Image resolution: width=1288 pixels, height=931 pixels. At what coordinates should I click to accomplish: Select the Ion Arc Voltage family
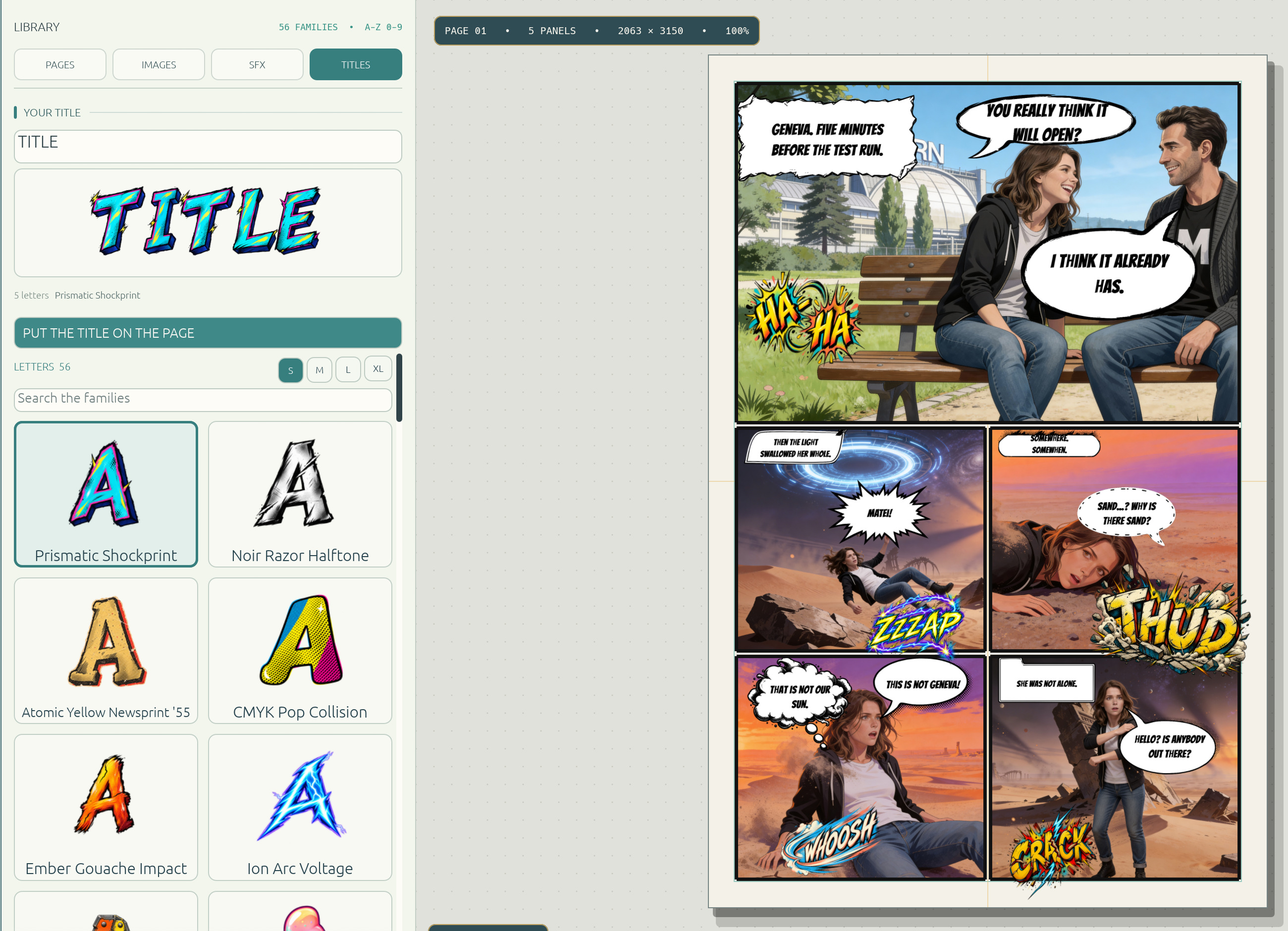[300, 807]
